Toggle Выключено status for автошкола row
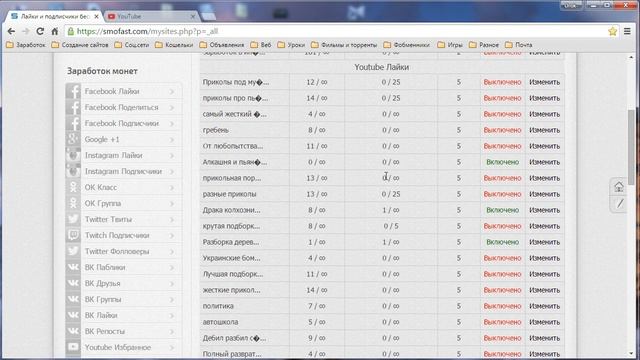The image size is (640, 360). click(502, 322)
